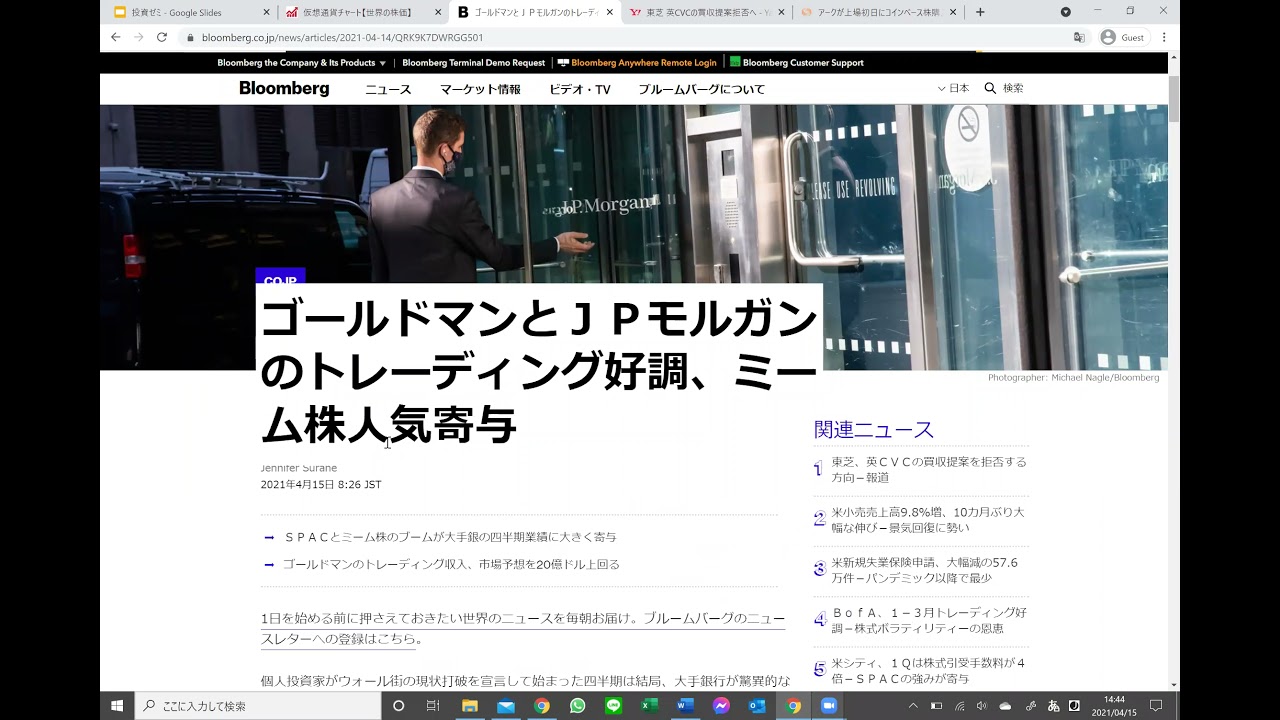
Task: Open Bloomberg Terminal Demo Request link
Action: coord(473,62)
